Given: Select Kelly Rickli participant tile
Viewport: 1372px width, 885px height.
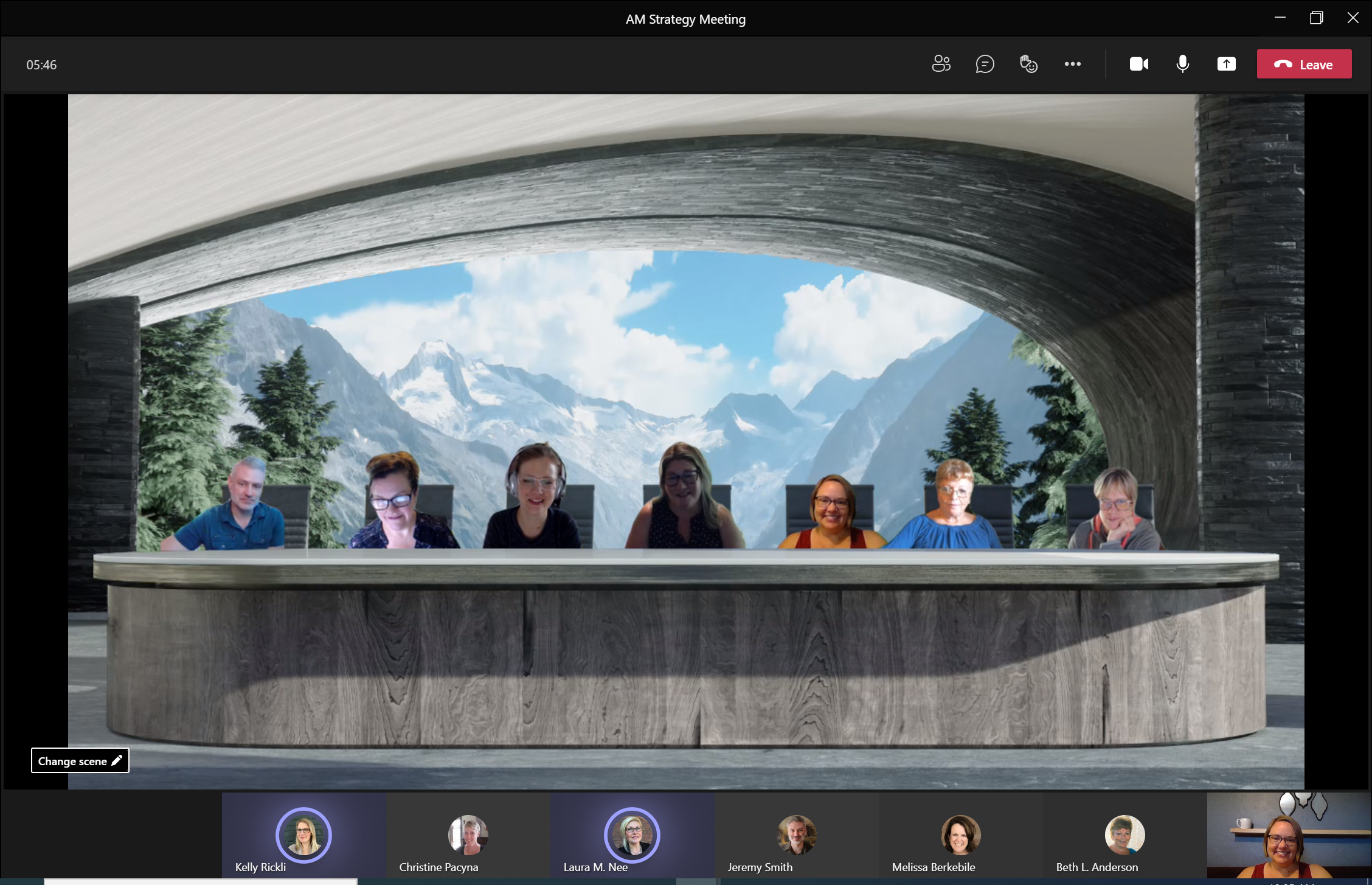Looking at the screenshot, I should tap(304, 836).
